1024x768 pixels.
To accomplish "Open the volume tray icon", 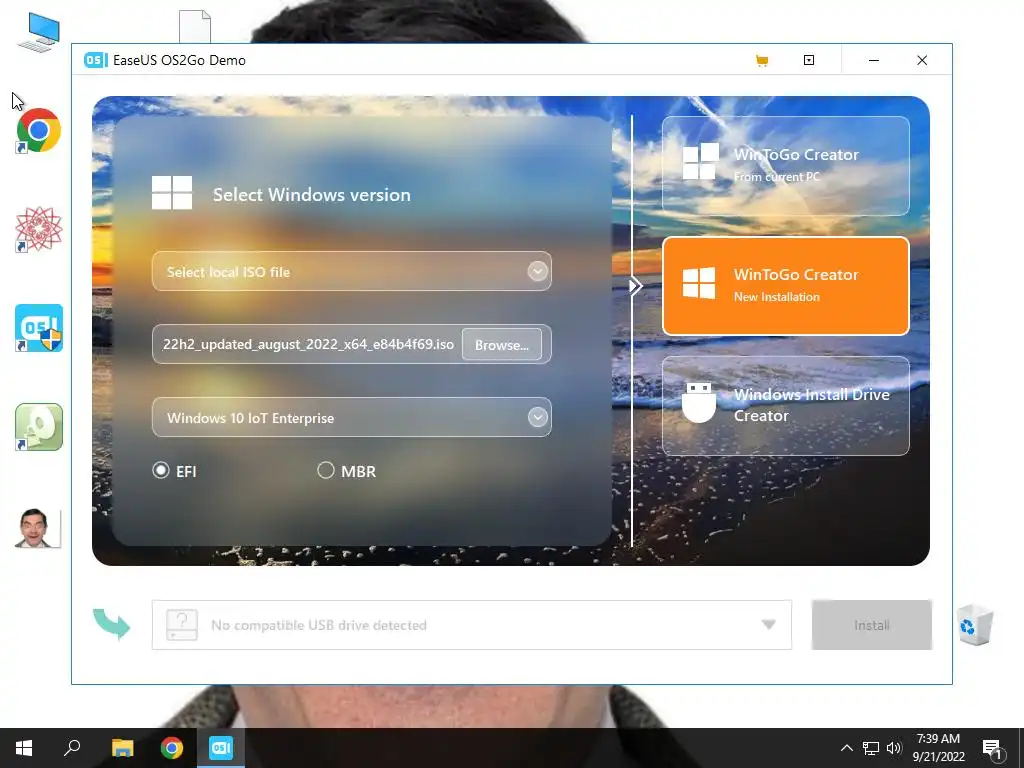I will (x=894, y=748).
